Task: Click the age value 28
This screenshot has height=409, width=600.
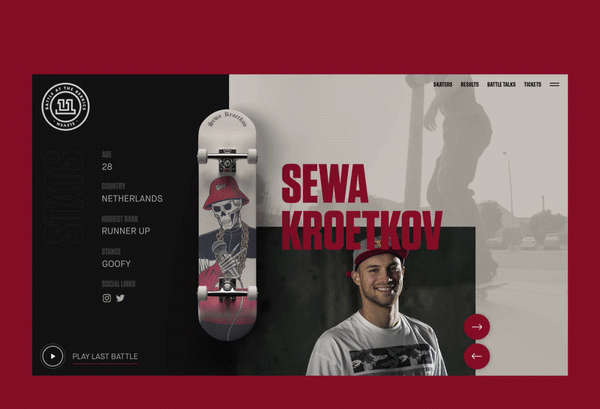Action: pyautogui.click(x=107, y=167)
